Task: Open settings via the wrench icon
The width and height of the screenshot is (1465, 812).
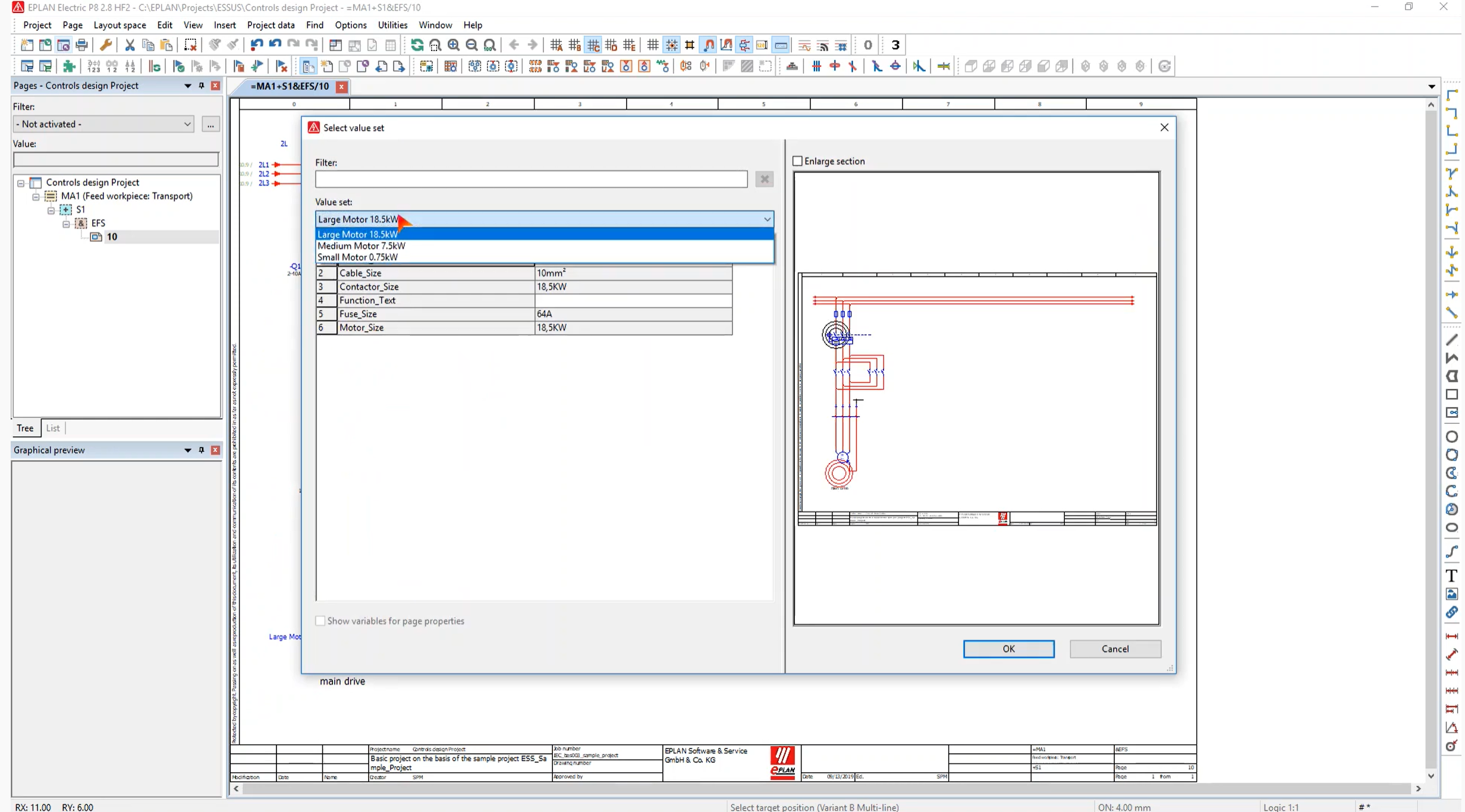Action: click(x=107, y=45)
